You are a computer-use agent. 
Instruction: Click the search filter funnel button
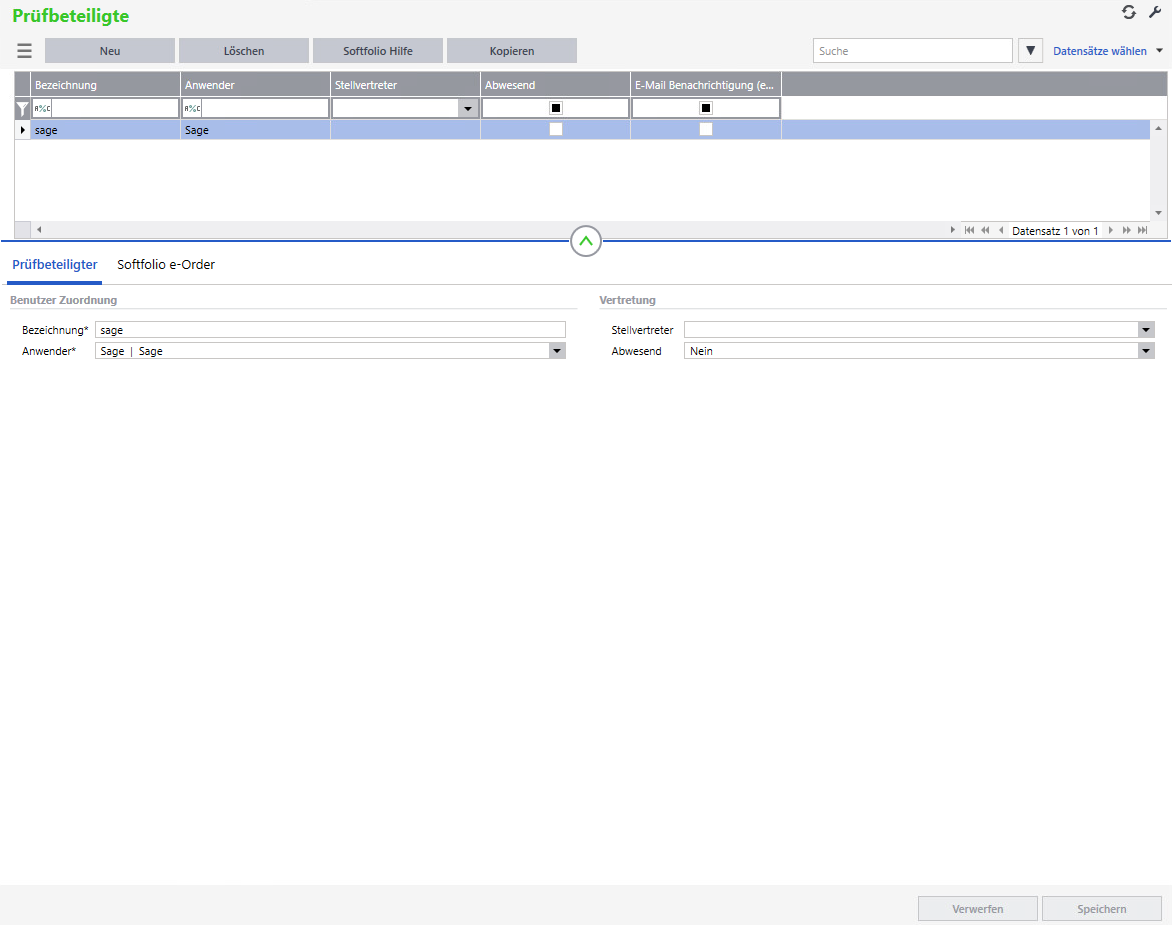click(1030, 51)
